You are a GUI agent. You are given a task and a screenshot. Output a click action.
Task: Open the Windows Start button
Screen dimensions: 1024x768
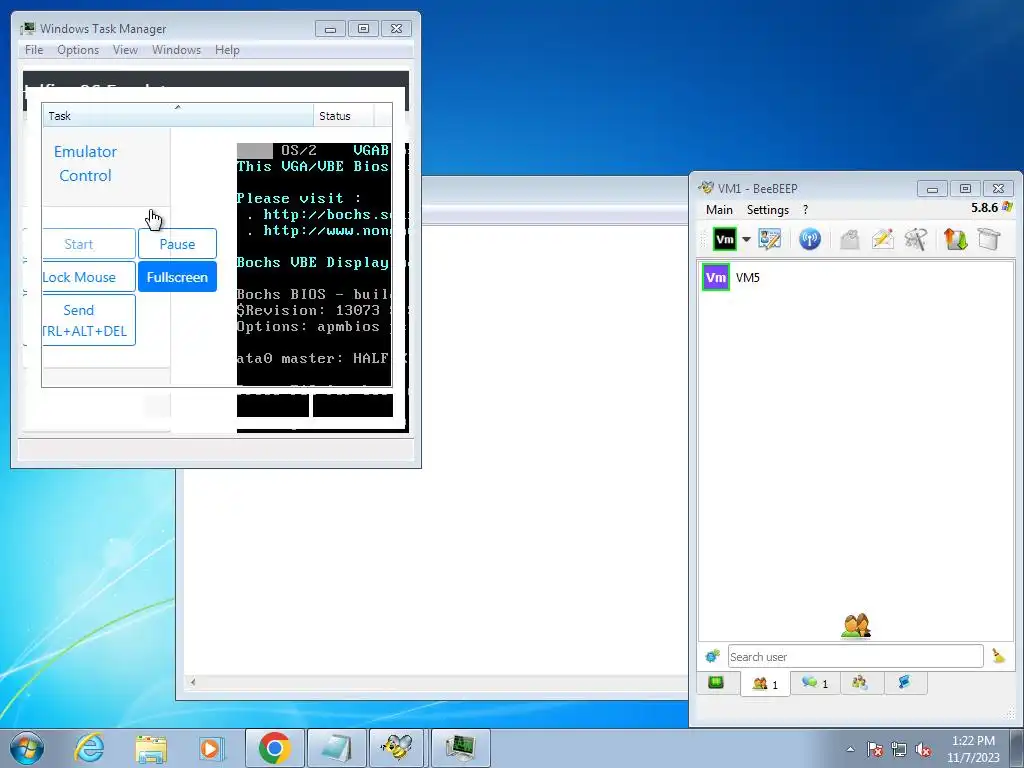click(27, 748)
